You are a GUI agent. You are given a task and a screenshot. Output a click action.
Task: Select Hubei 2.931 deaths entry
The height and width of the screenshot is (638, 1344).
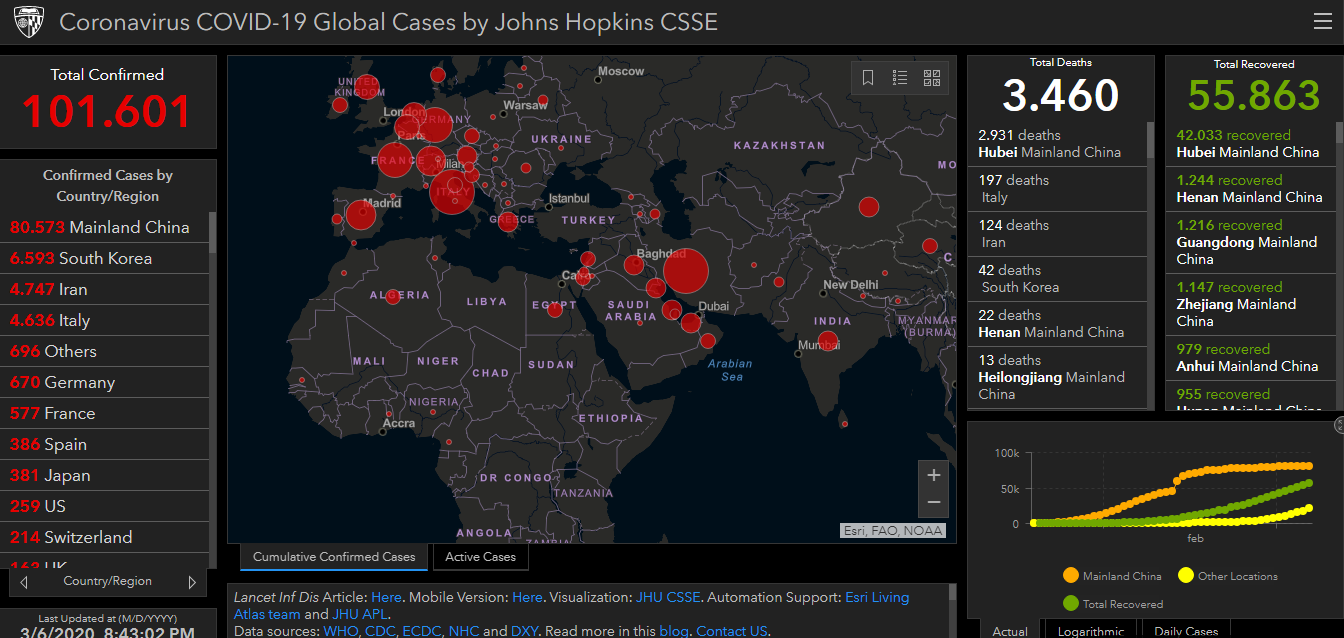pos(1058,144)
